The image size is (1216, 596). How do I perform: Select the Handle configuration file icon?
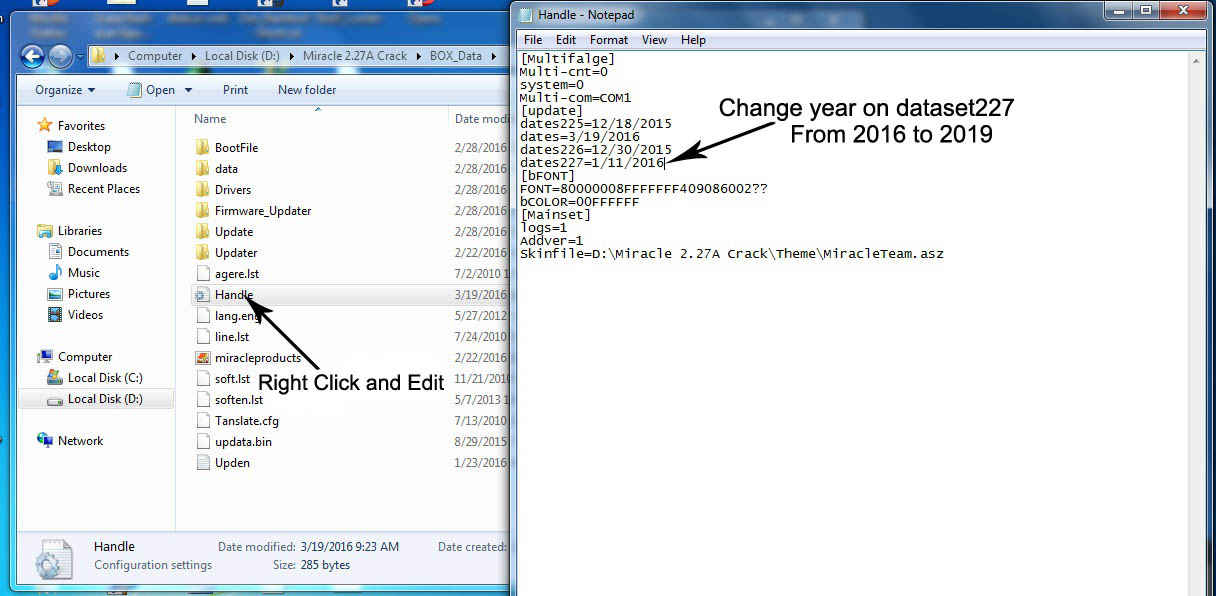pos(202,294)
